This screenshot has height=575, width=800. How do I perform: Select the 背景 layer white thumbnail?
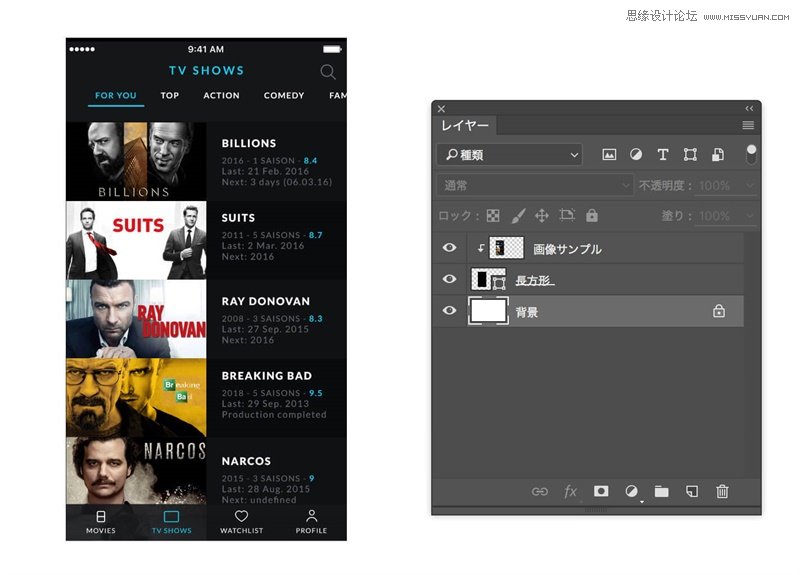(x=488, y=311)
